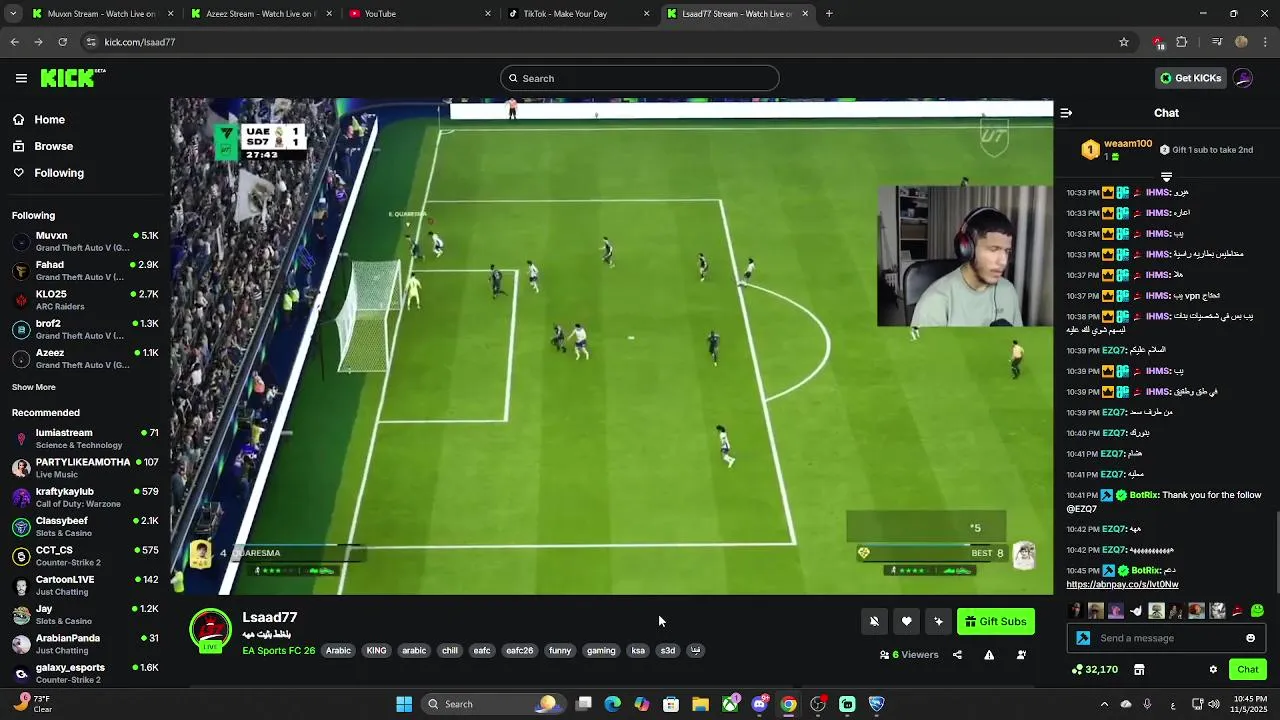This screenshot has height=720, width=1280.
Task: Open the user profile avatar menu
Action: [1243, 78]
